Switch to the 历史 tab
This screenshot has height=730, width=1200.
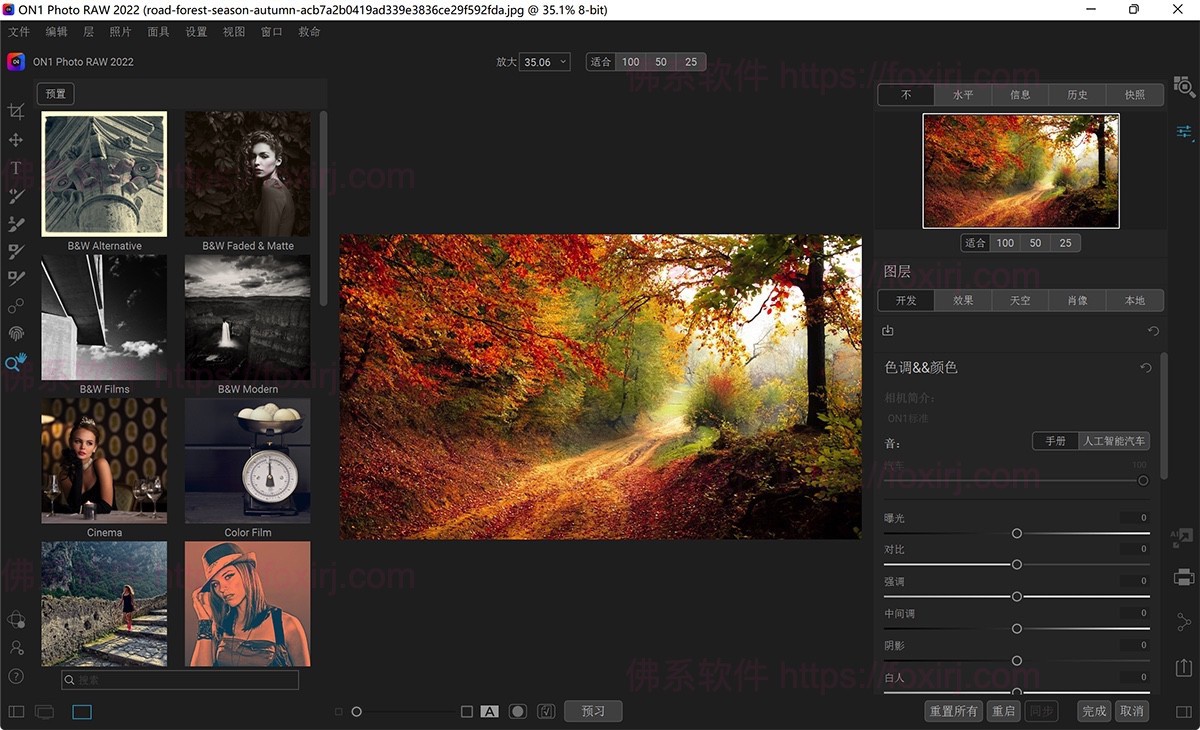(1077, 94)
